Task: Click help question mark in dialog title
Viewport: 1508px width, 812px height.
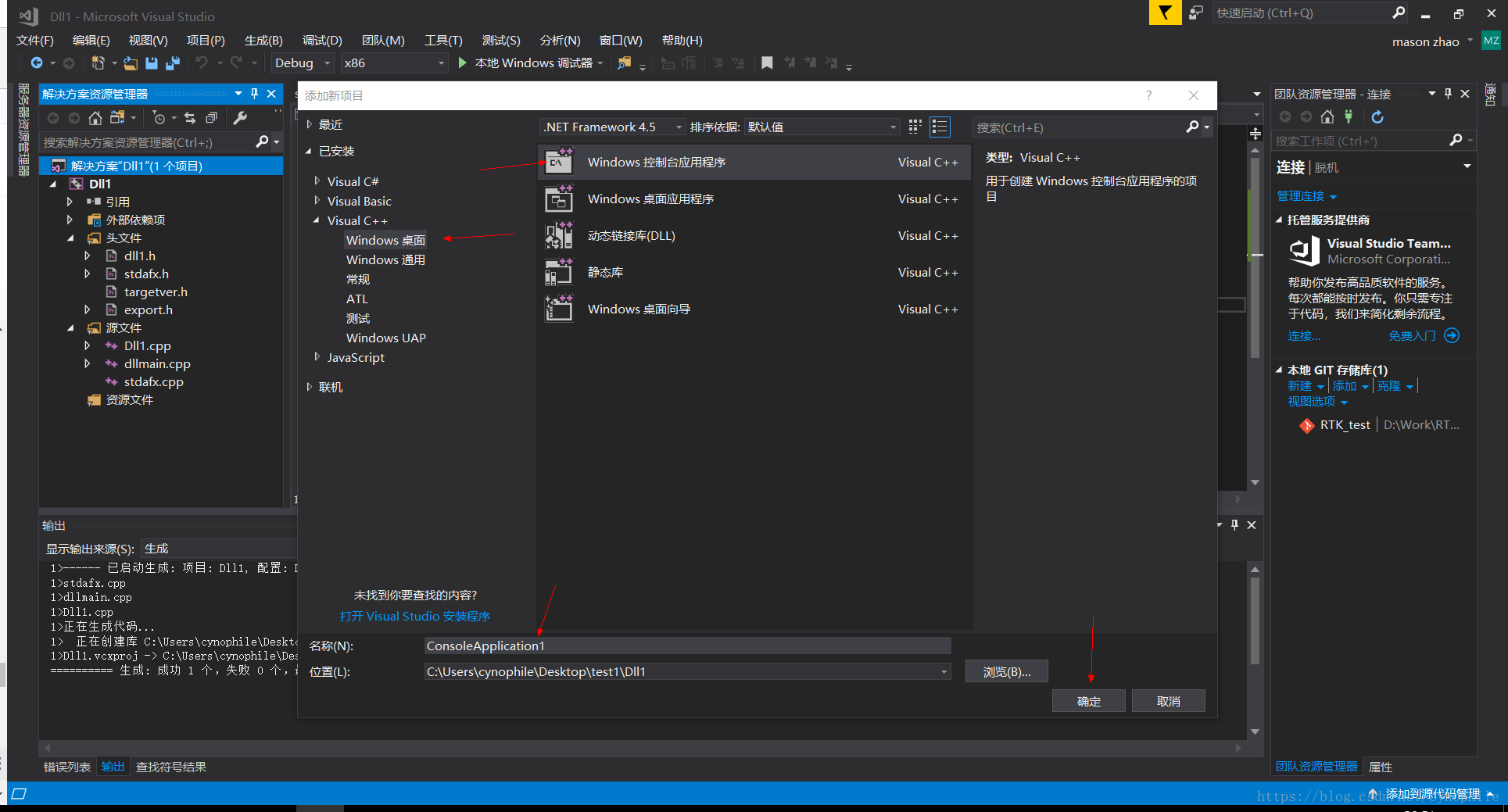Action: coord(1148,95)
